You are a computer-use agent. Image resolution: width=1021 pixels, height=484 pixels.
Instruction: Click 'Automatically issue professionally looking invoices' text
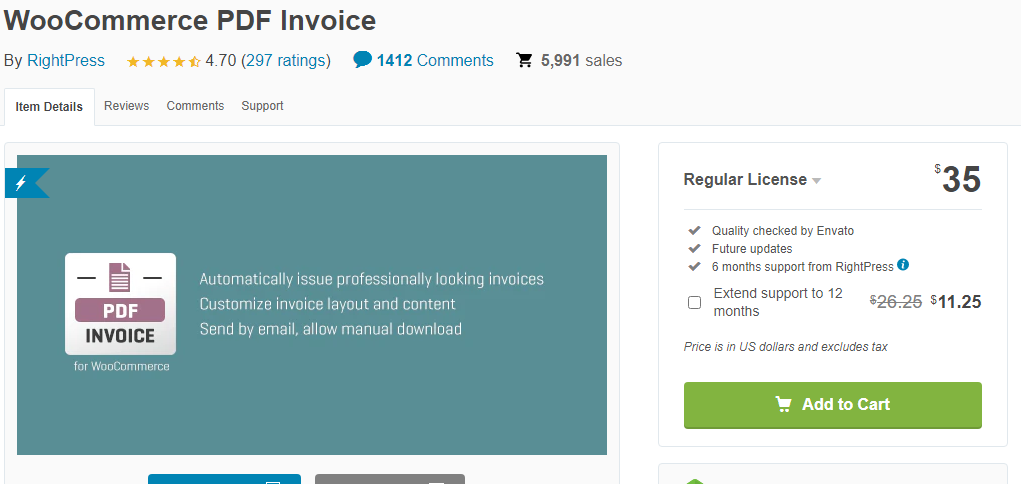(371, 279)
